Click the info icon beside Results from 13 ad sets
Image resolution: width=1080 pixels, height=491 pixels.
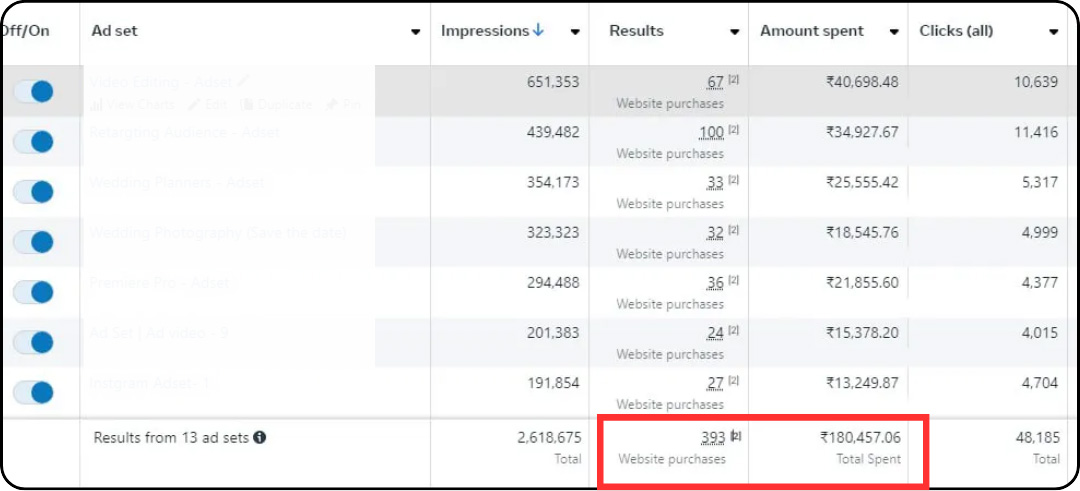[260, 437]
